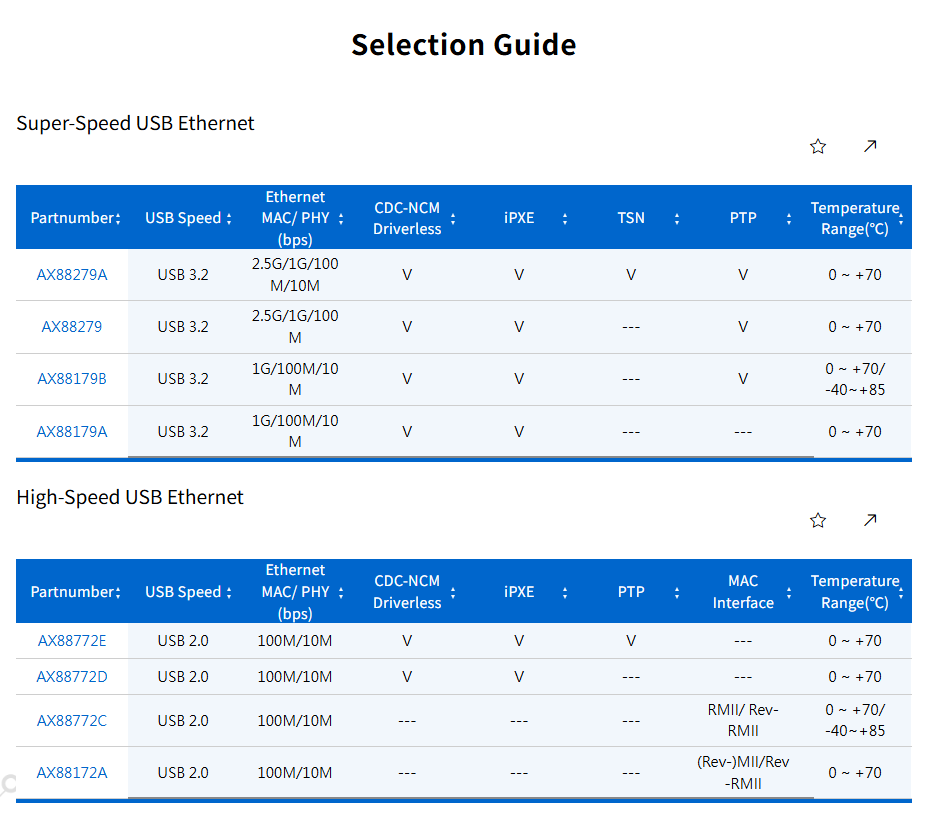Click the arrow icon above Super-Speed table
This screenshot has height=822, width=943.
click(x=870, y=146)
